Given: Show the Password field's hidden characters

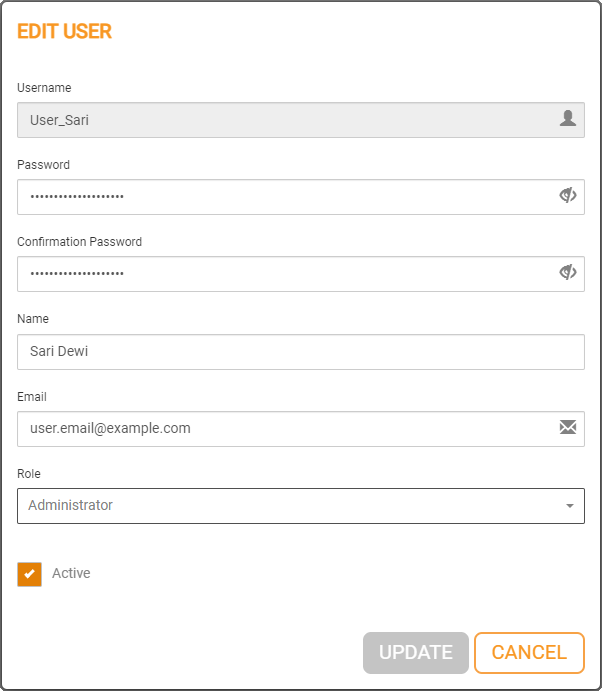Looking at the screenshot, I should [x=568, y=196].
